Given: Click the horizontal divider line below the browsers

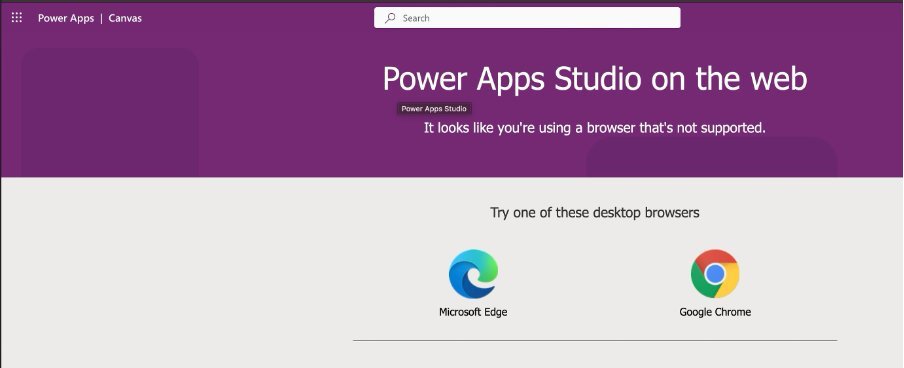Looking at the screenshot, I should pyautogui.click(x=595, y=340).
